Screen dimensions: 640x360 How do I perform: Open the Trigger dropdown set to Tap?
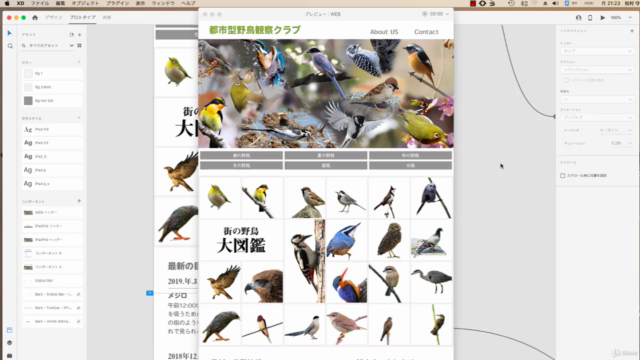click(x=597, y=51)
